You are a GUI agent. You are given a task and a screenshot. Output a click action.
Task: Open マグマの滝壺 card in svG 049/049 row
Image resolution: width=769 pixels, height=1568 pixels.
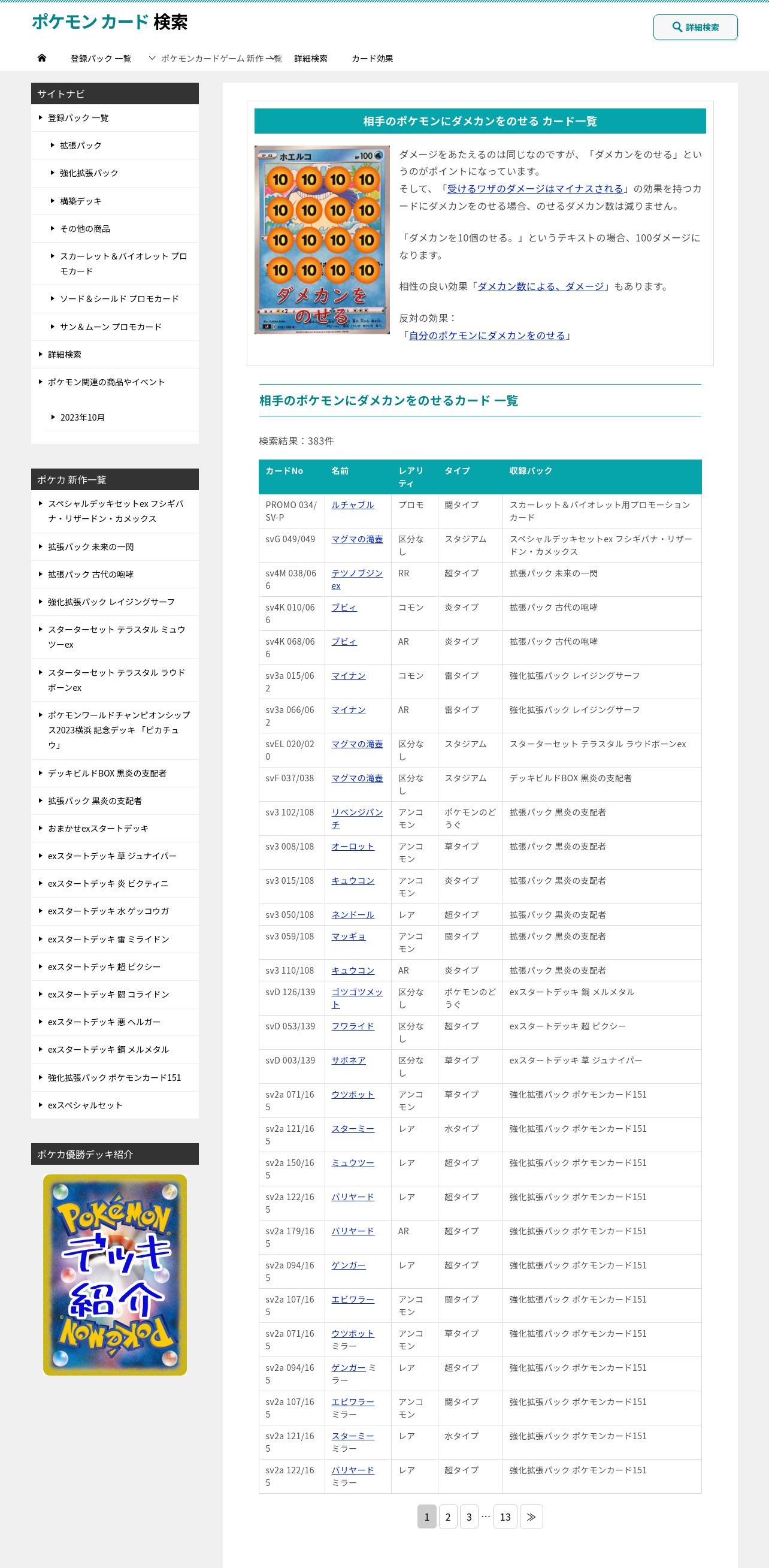coord(357,539)
